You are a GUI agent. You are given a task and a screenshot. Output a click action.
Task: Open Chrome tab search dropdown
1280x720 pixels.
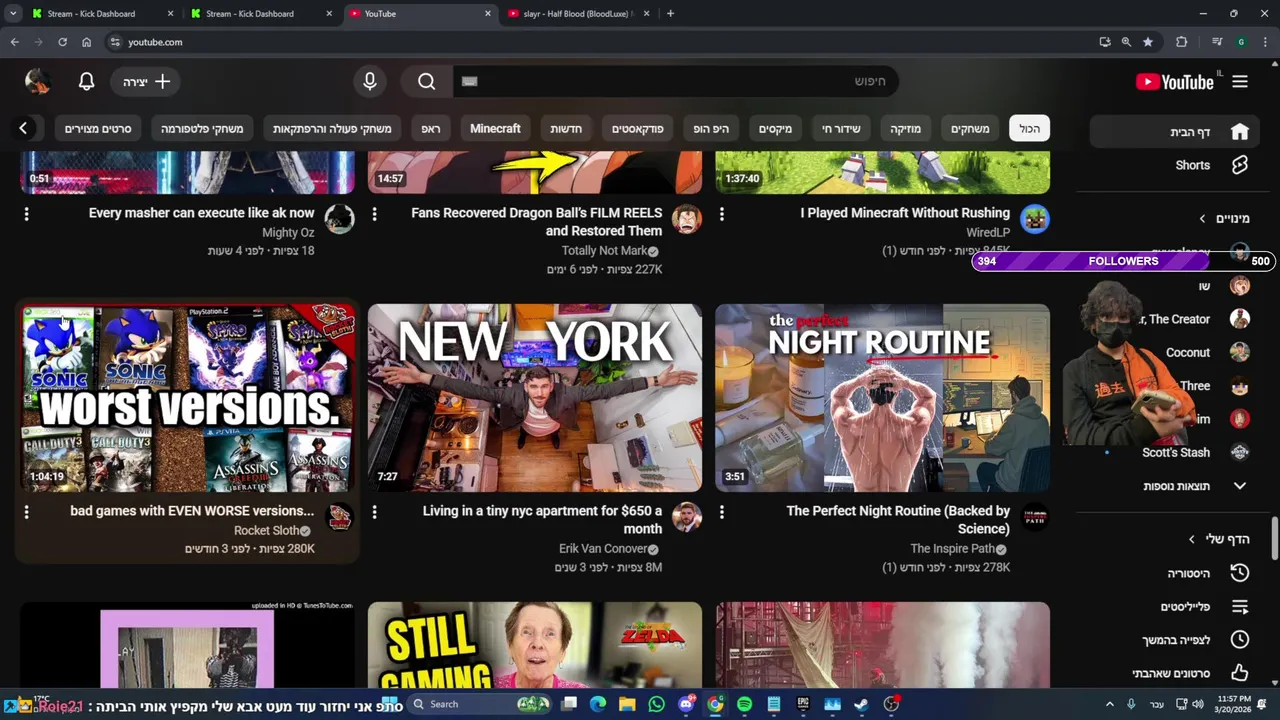(x=14, y=14)
